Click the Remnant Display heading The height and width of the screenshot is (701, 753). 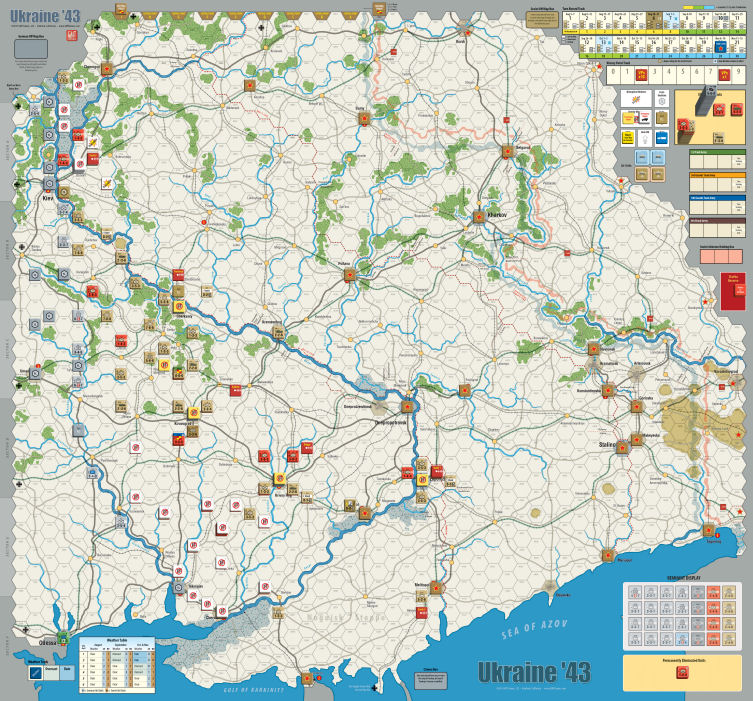click(683, 578)
